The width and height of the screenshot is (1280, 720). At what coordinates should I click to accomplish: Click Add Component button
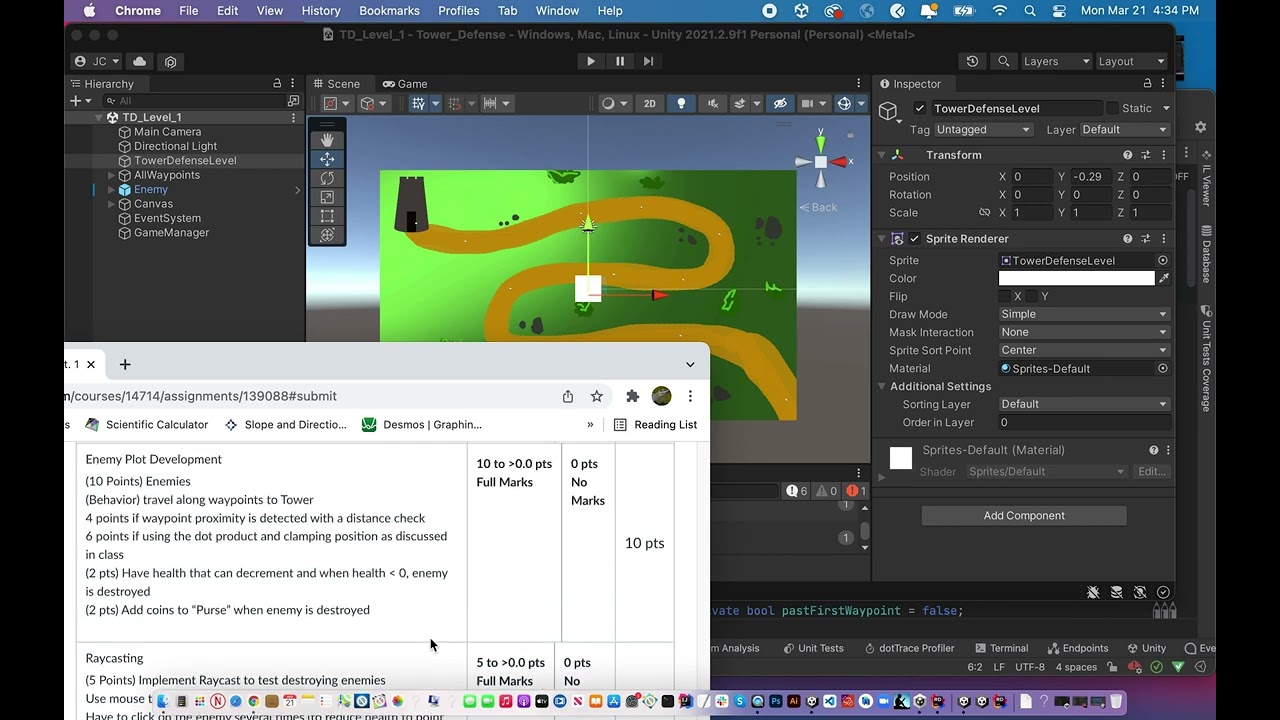pyautogui.click(x=1024, y=516)
